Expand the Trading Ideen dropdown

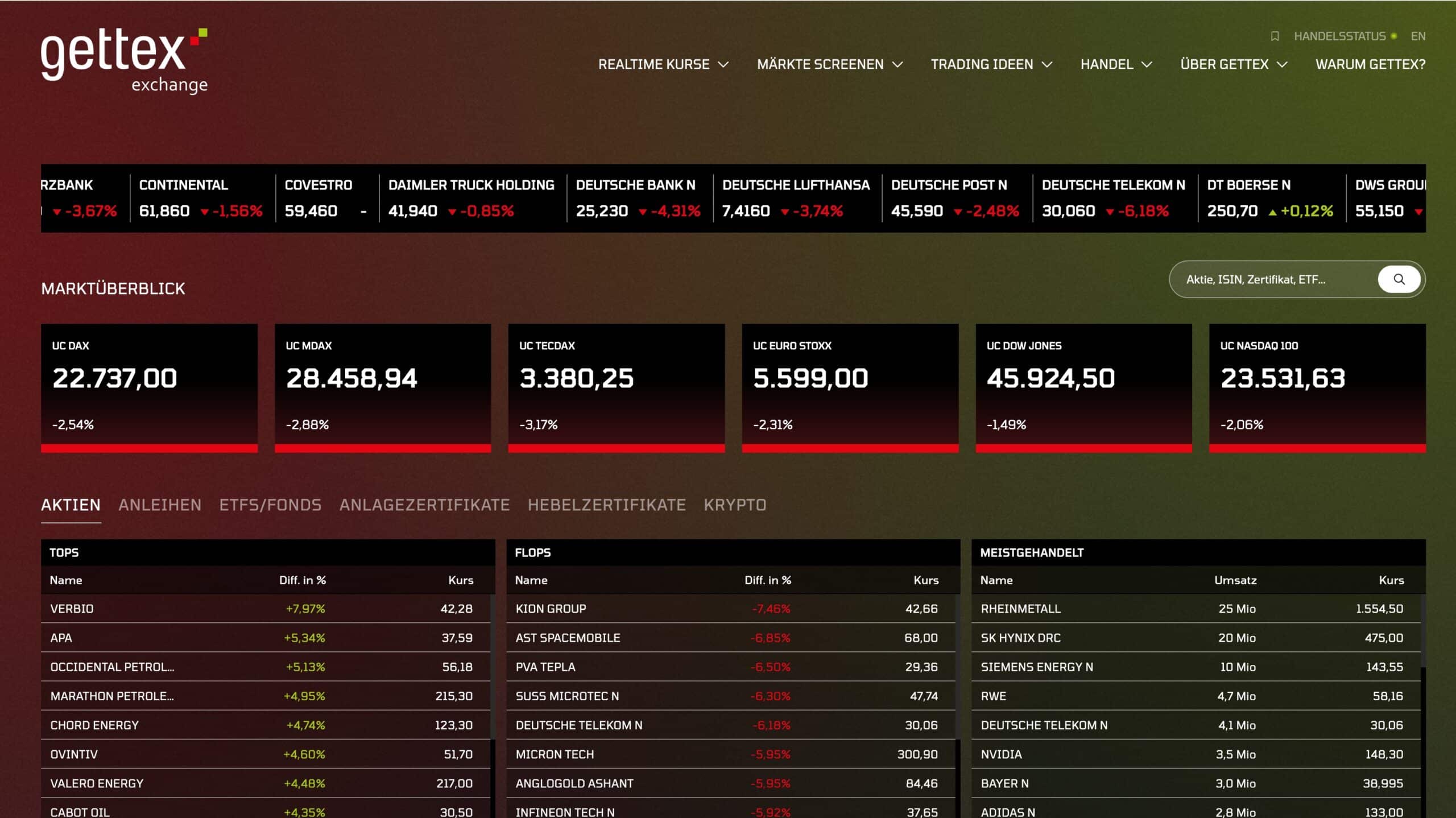tap(991, 64)
